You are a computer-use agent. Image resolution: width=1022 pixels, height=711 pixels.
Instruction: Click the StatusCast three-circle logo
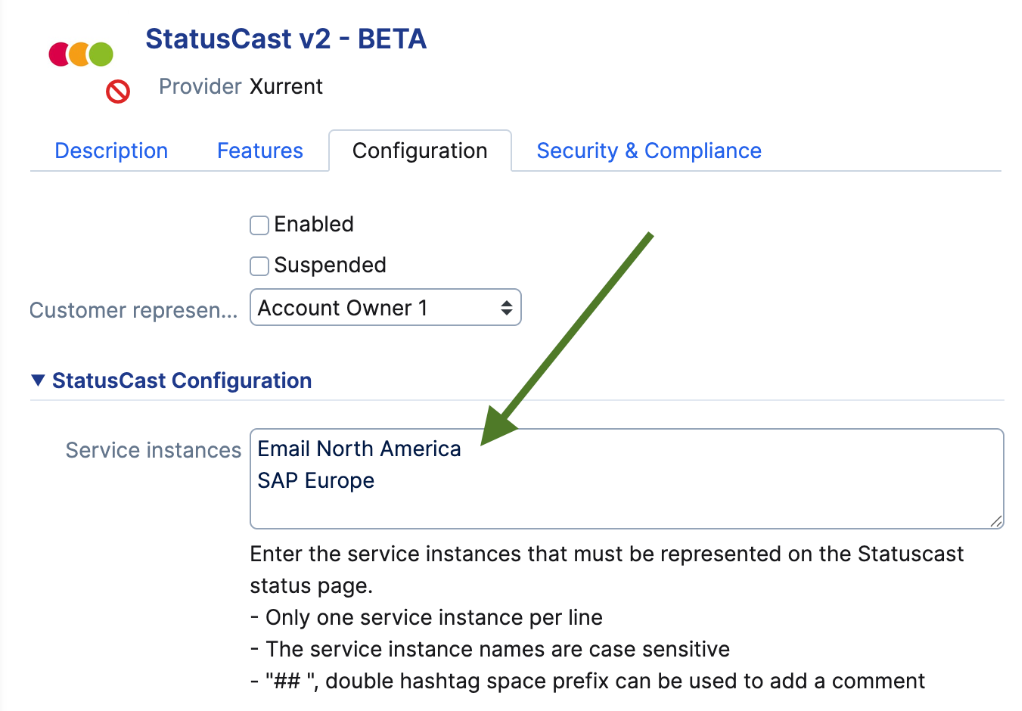[81, 54]
